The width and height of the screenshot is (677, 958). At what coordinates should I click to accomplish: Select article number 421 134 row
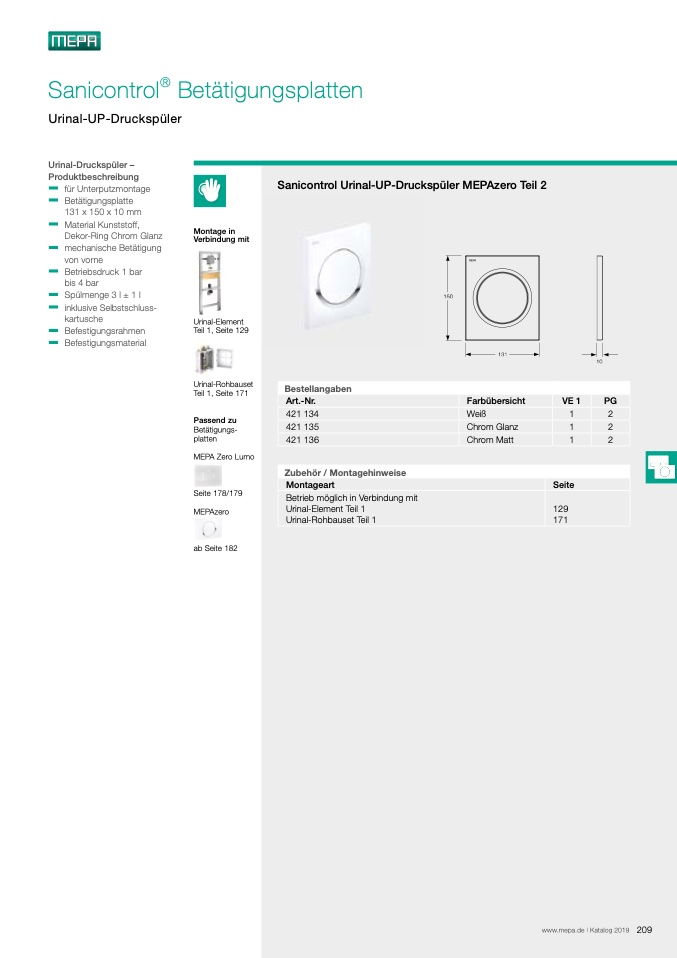pos(302,413)
